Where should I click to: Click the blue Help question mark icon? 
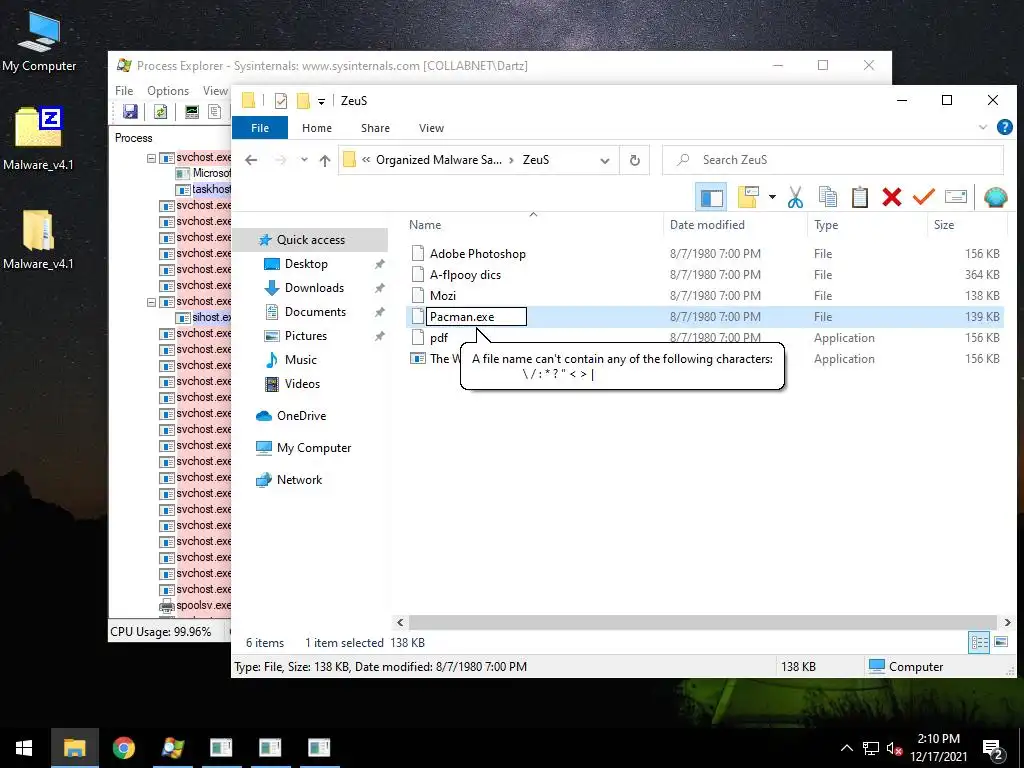tap(1004, 127)
